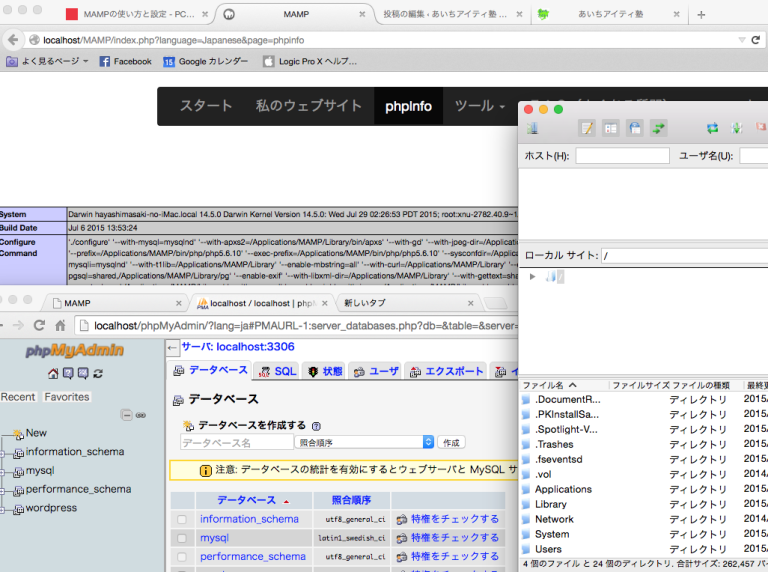Screen dimensions: 768x572
Task: Open the エクスポート tab in phpMyAdmin
Action: (446, 371)
